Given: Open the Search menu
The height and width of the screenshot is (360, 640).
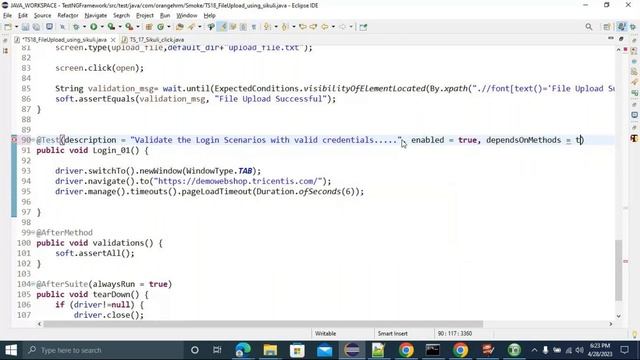Looking at the screenshot, I should click(121, 16).
